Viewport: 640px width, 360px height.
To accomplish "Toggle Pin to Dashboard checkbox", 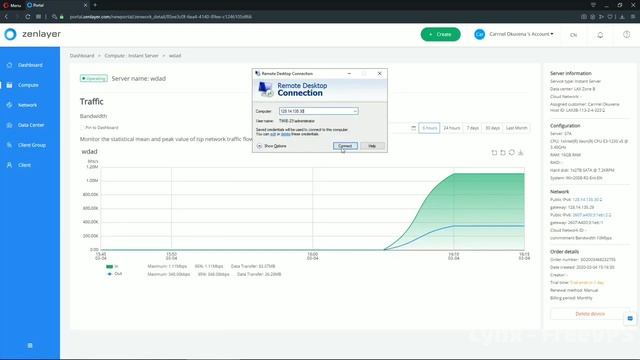I will coord(82,128).
